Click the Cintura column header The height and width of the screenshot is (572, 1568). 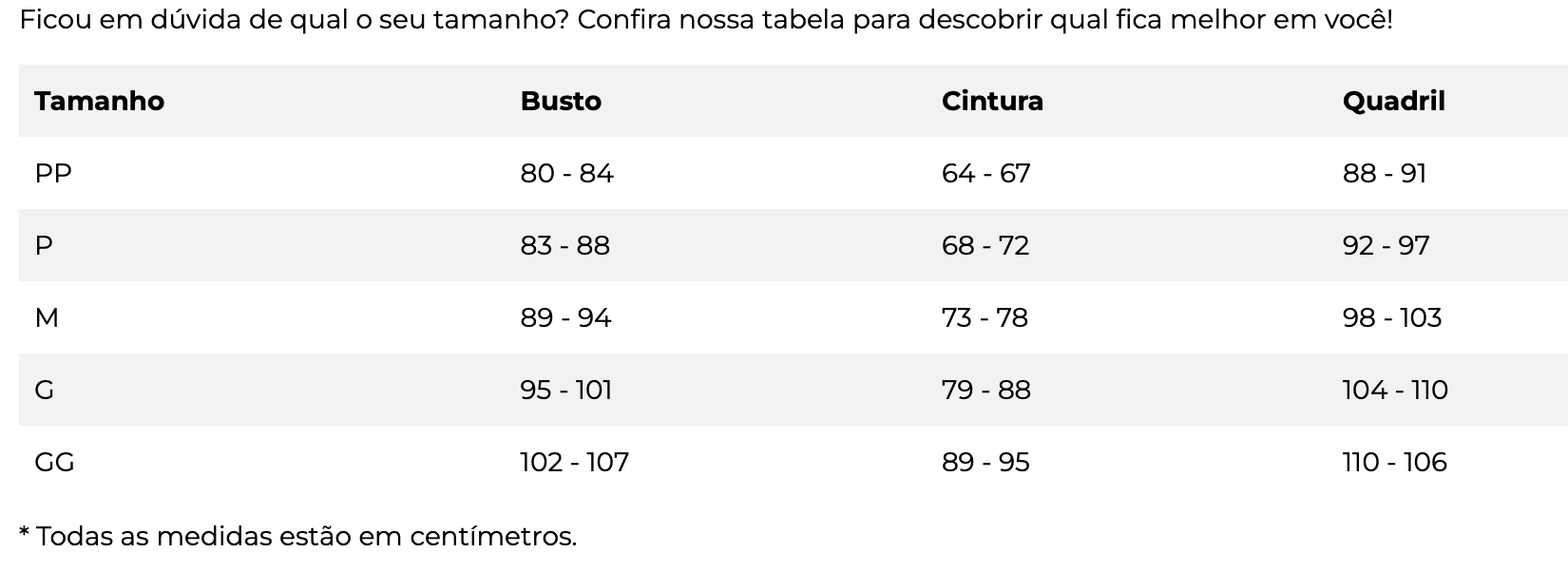992,101
